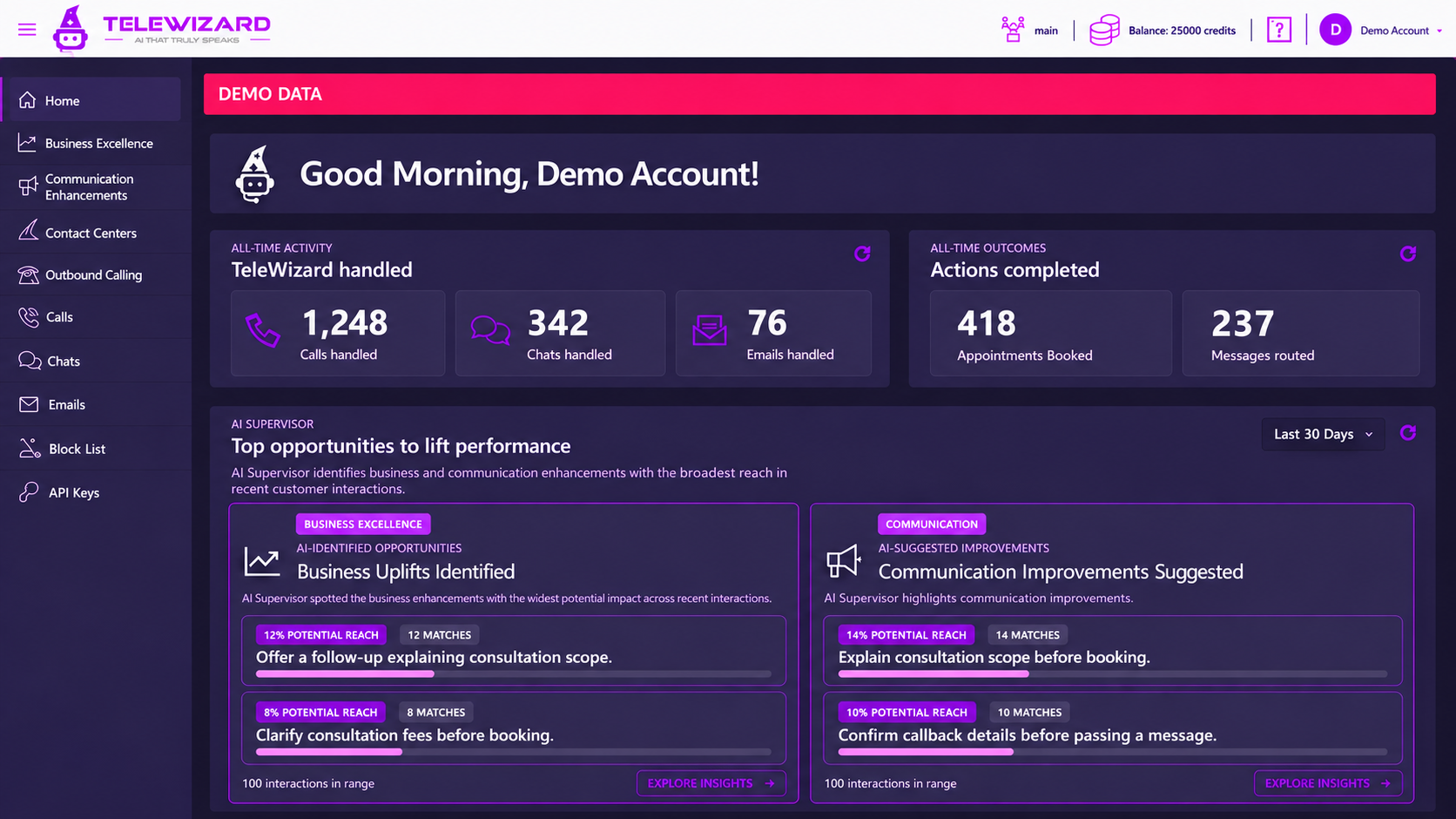This screenshot has width=1456, height=819.
Task: Click the wizard robot greeting icon
Action: coord(254,174)
